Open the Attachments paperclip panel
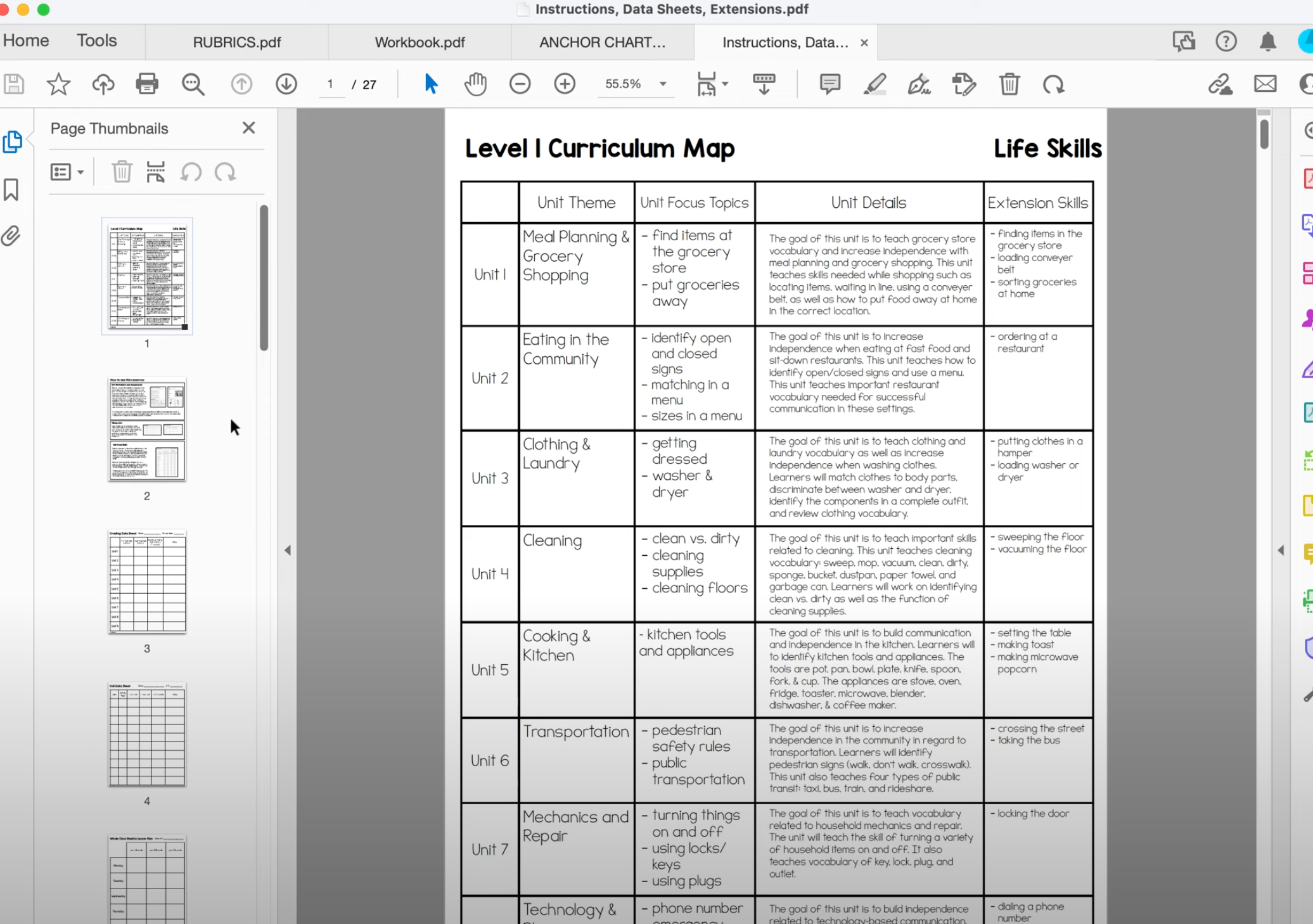 (11, 235)
